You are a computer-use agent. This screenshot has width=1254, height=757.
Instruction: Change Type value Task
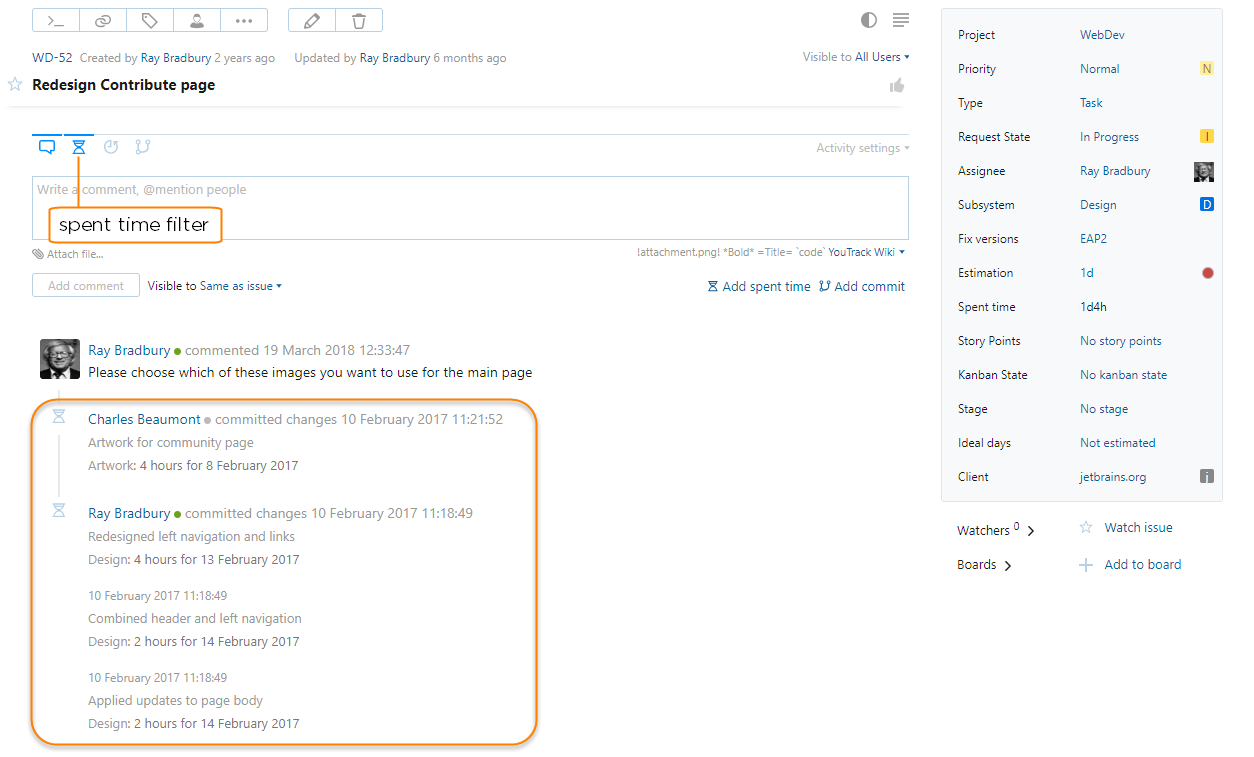[x=1091, y=103]
